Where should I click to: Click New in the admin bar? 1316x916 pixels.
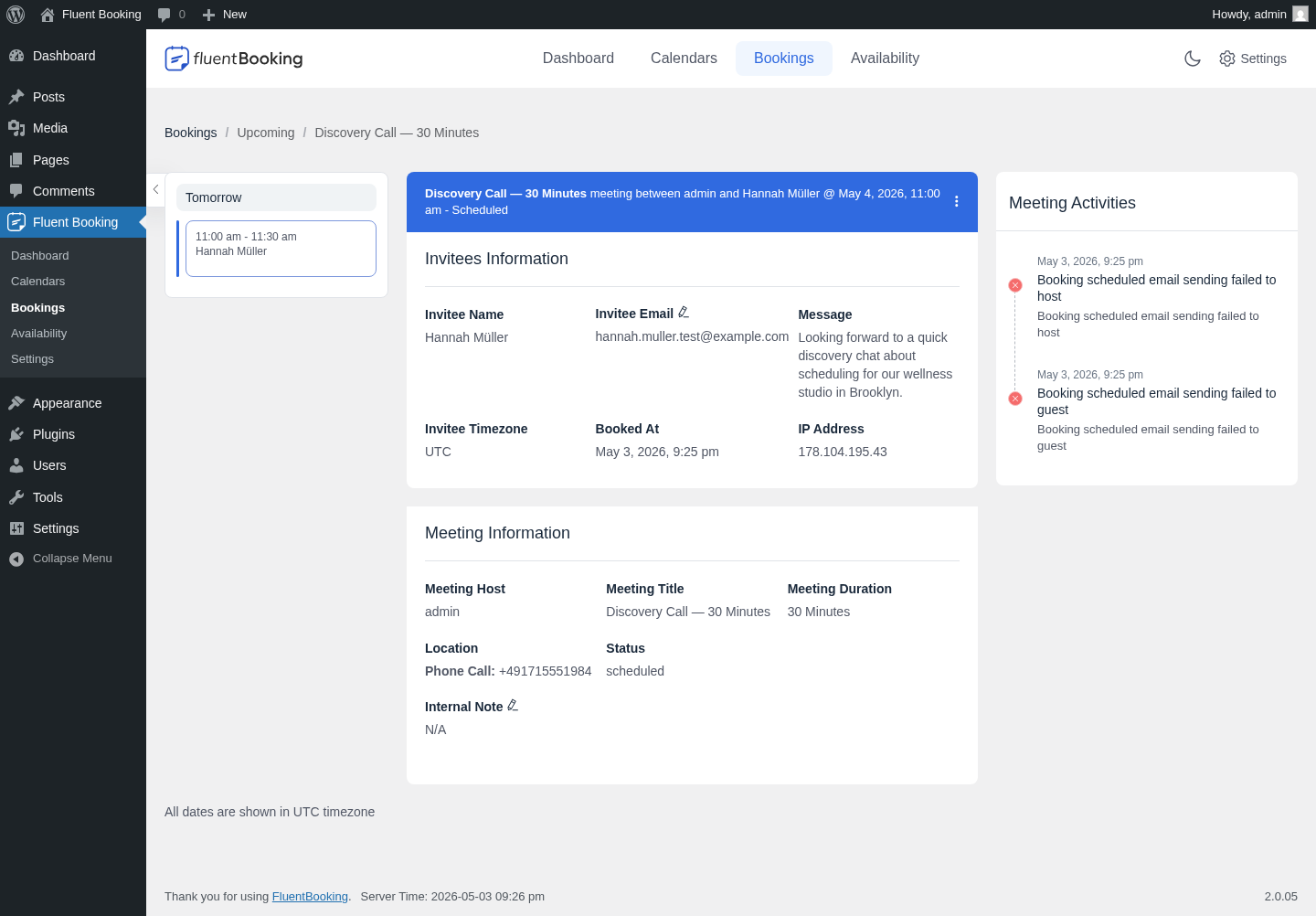[x=235, y=15]
